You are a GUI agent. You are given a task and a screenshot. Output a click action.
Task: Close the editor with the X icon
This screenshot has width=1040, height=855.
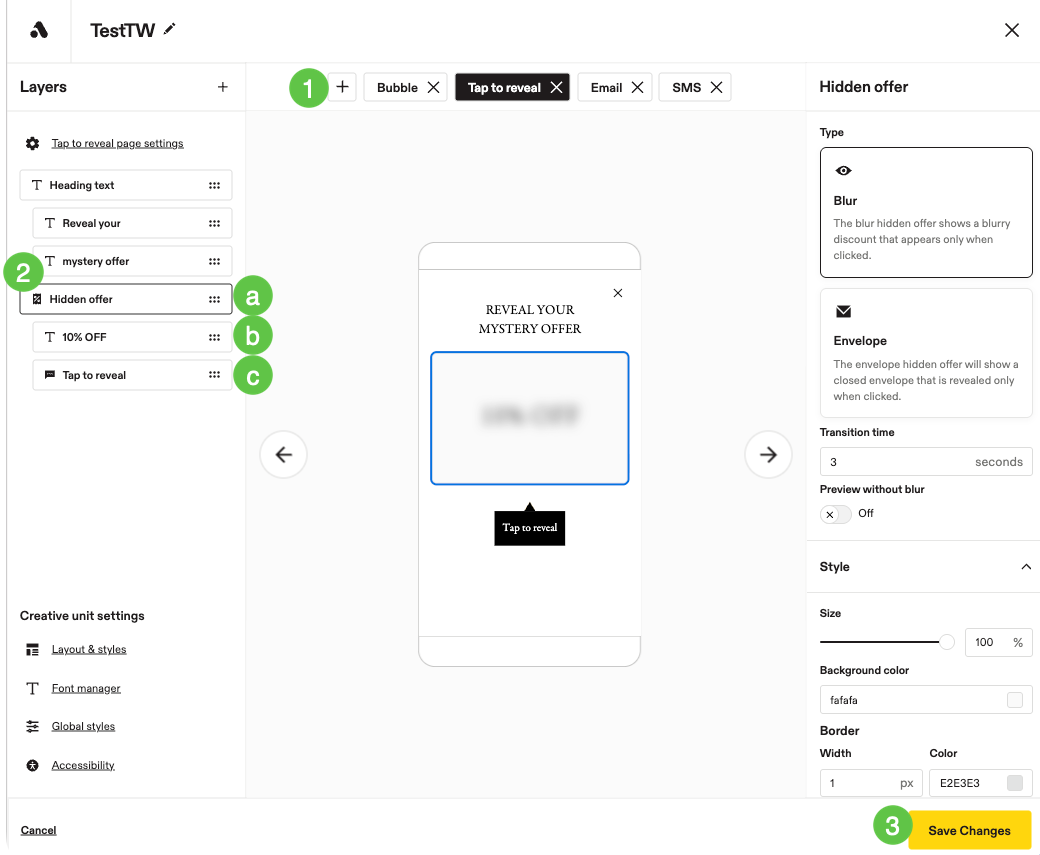click(x=1011, y=30)
